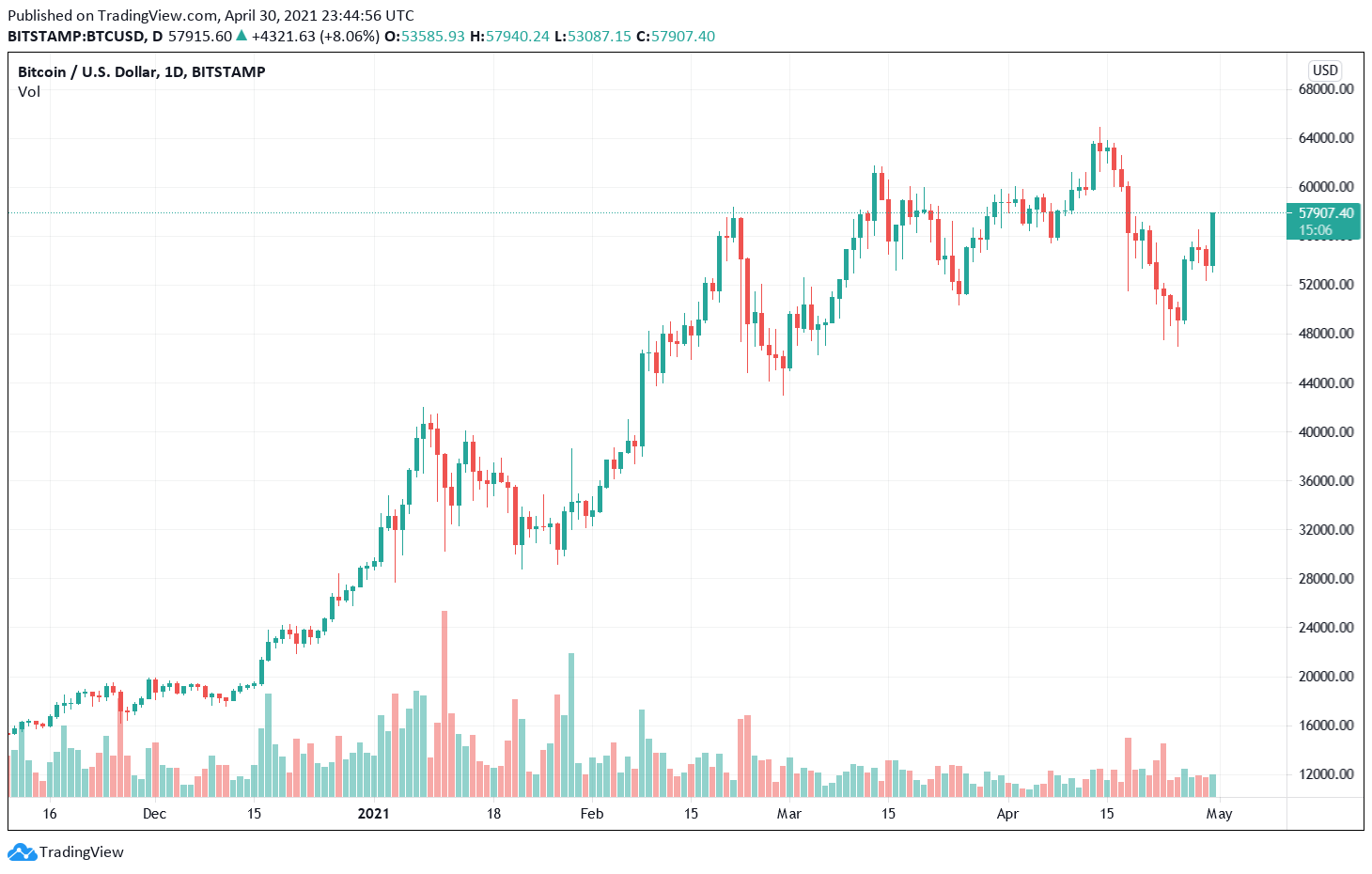
Task: Click the 18 date axis label
Action: 493,814
